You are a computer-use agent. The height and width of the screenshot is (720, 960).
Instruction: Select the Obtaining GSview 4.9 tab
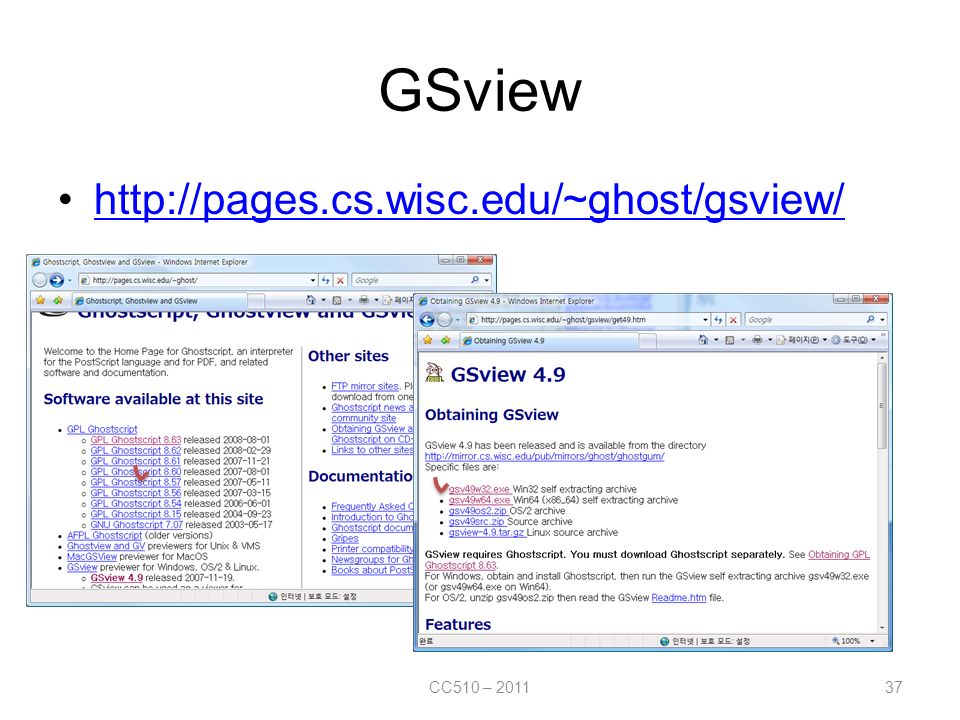click(549, 340)
